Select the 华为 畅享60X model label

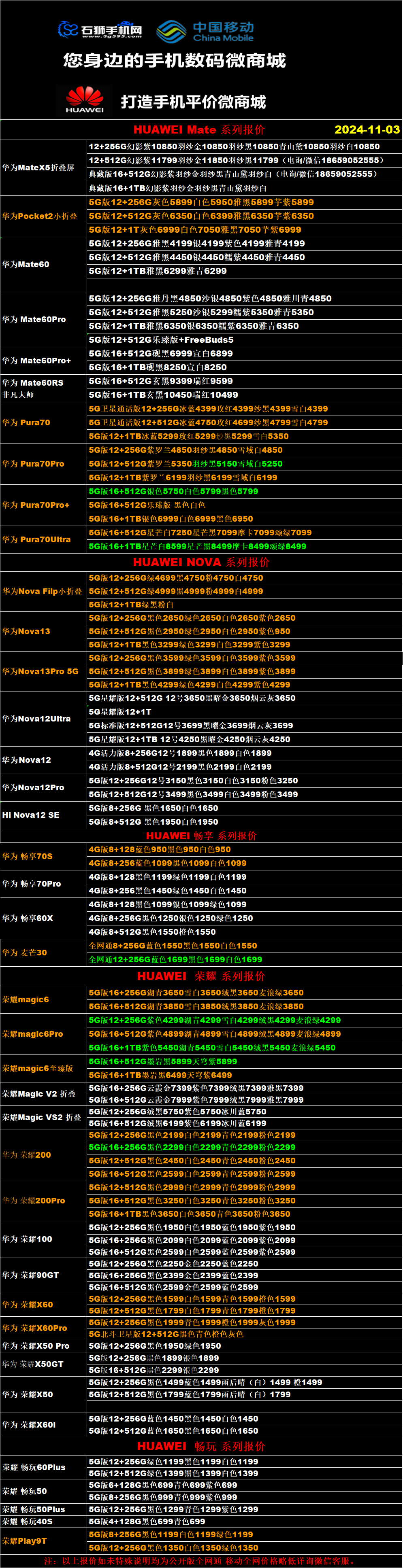pyautogui.click(x=28, y=919)
